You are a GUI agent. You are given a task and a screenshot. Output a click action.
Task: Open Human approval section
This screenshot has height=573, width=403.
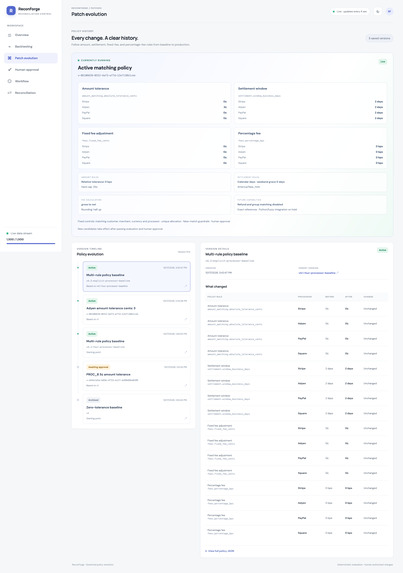pyautogui.click(x=31, y=69)
